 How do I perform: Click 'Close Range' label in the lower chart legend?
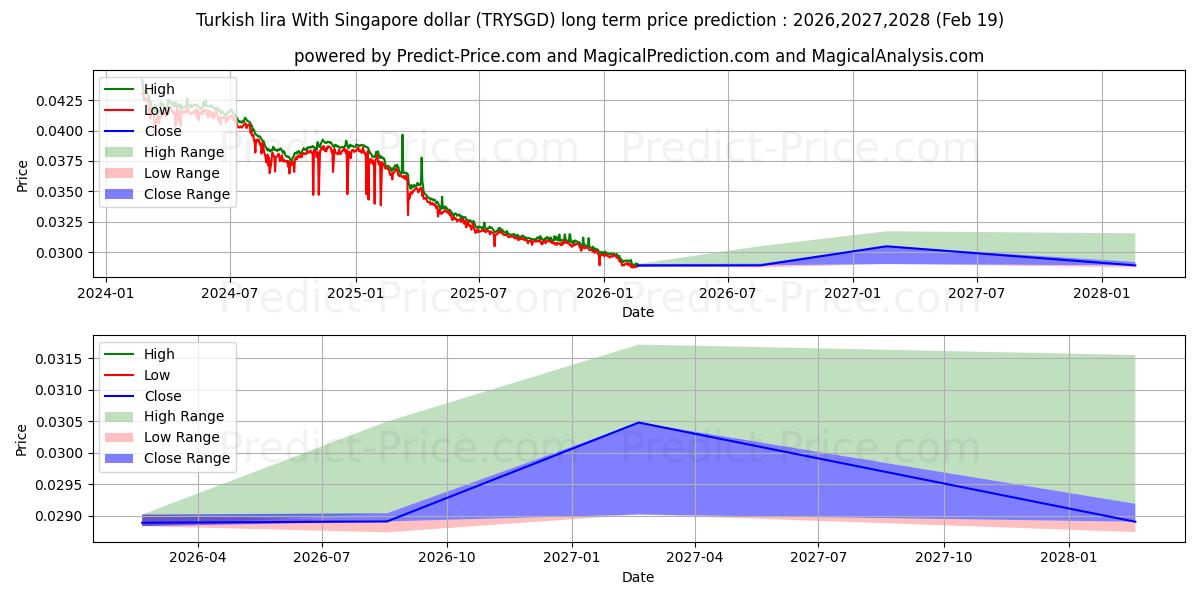[187, 458]
